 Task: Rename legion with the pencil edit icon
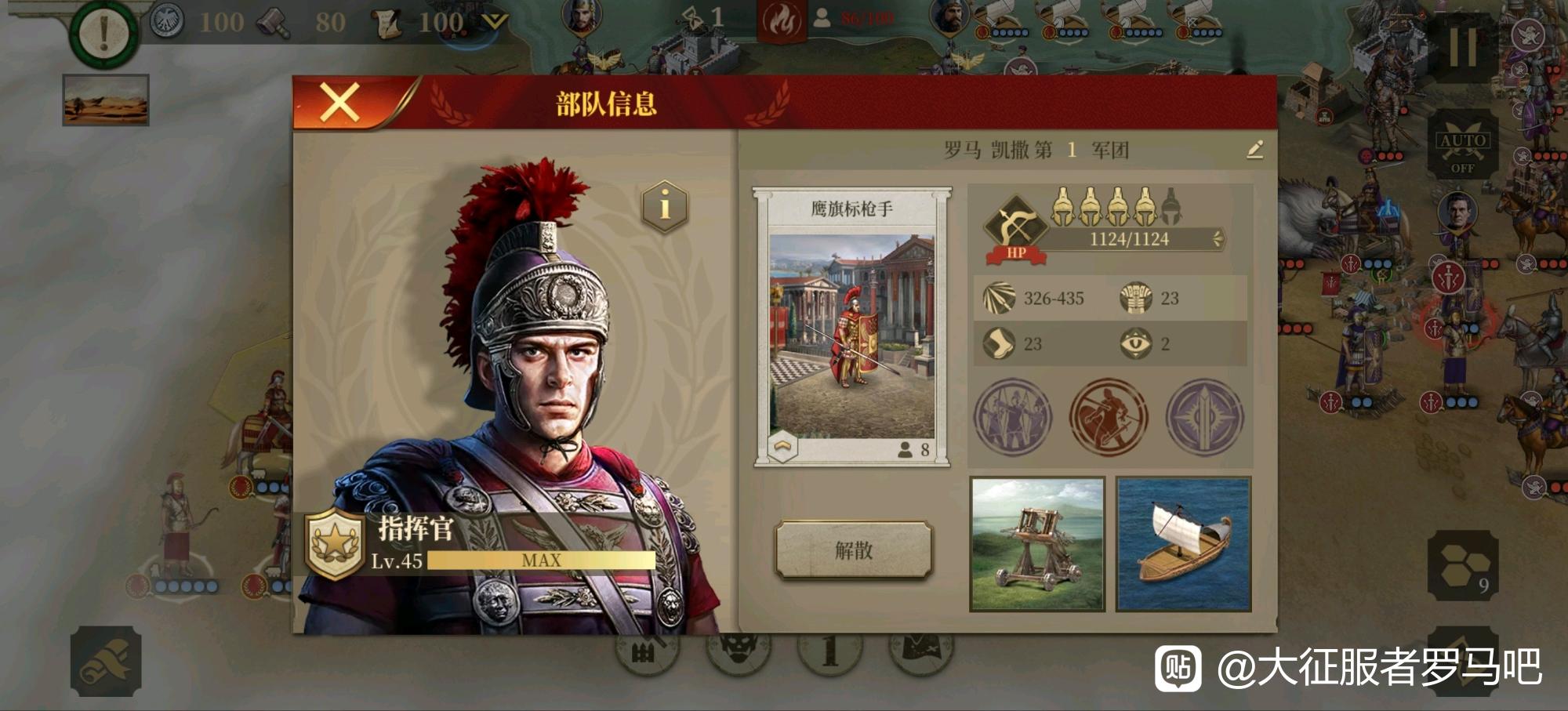tap(1254, 149)
